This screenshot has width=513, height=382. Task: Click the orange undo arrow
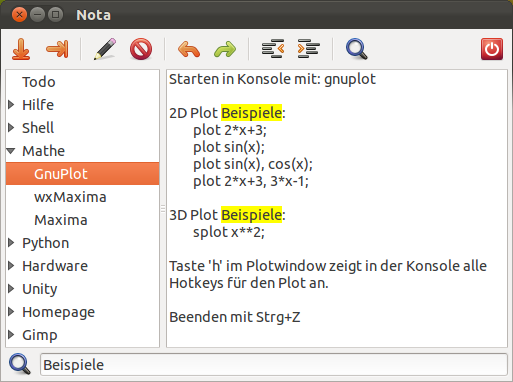[189, 49]
